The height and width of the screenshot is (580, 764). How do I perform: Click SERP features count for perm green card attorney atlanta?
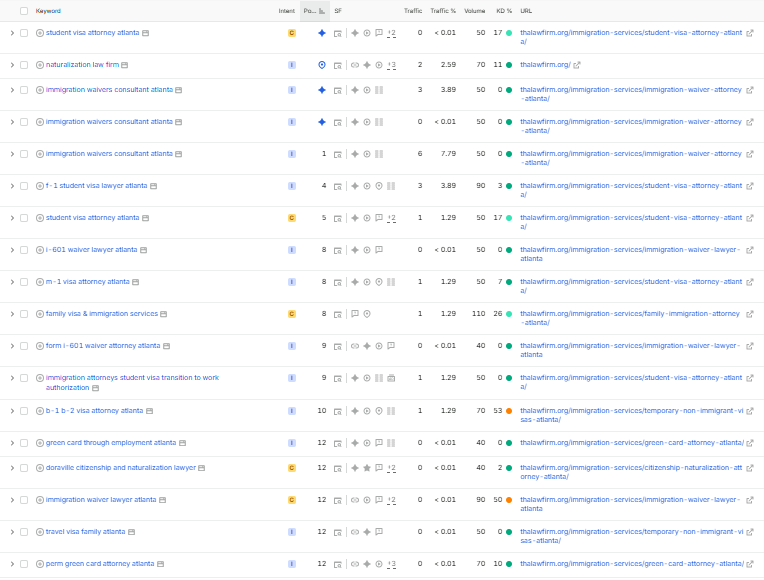[392, 564]
